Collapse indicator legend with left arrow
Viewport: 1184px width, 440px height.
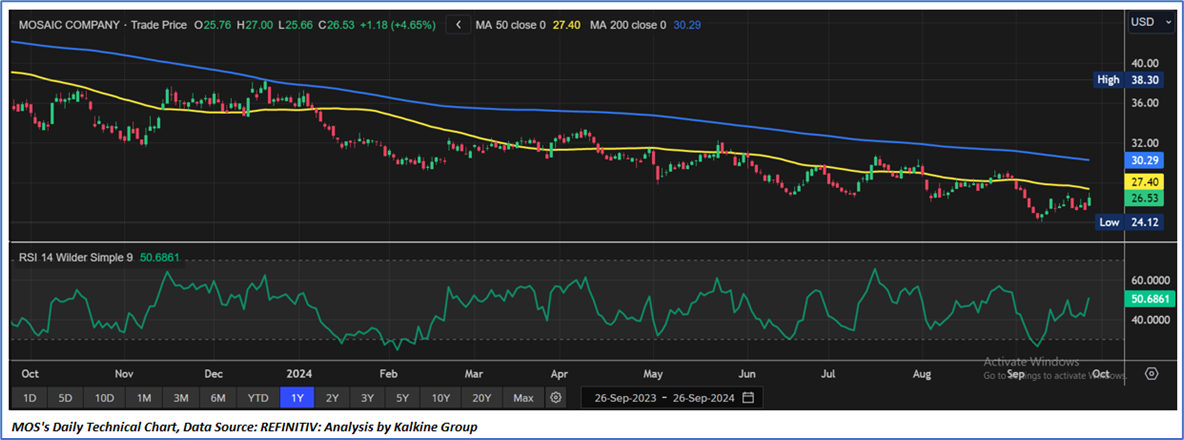coord(458,24)
